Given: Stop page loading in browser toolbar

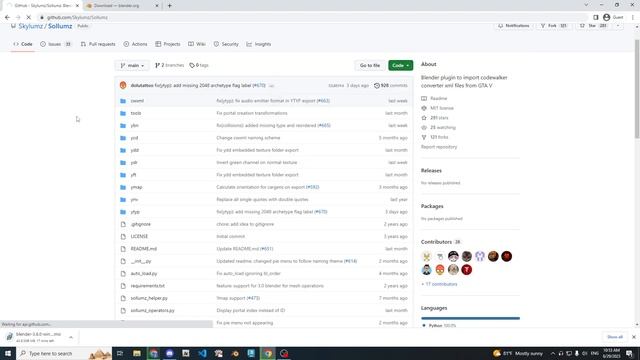Looking at the screenshot, I should tap(29, 18).
